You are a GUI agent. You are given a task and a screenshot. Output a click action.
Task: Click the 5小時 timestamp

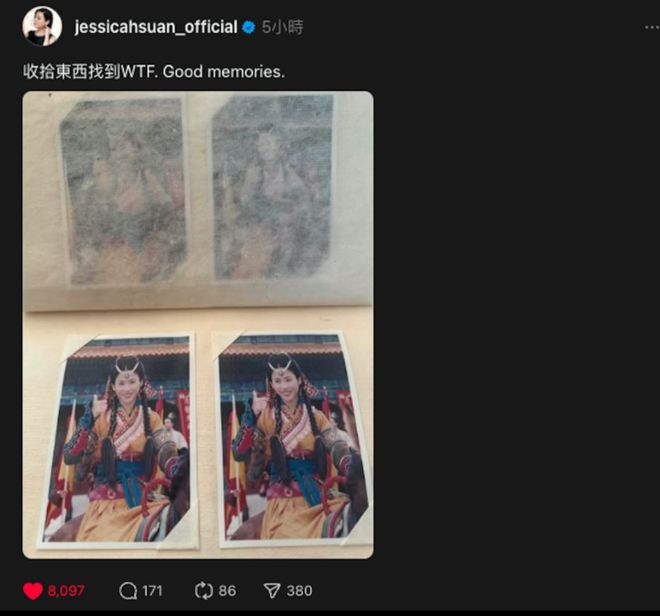pyautogui.click(x=282, y=27)
